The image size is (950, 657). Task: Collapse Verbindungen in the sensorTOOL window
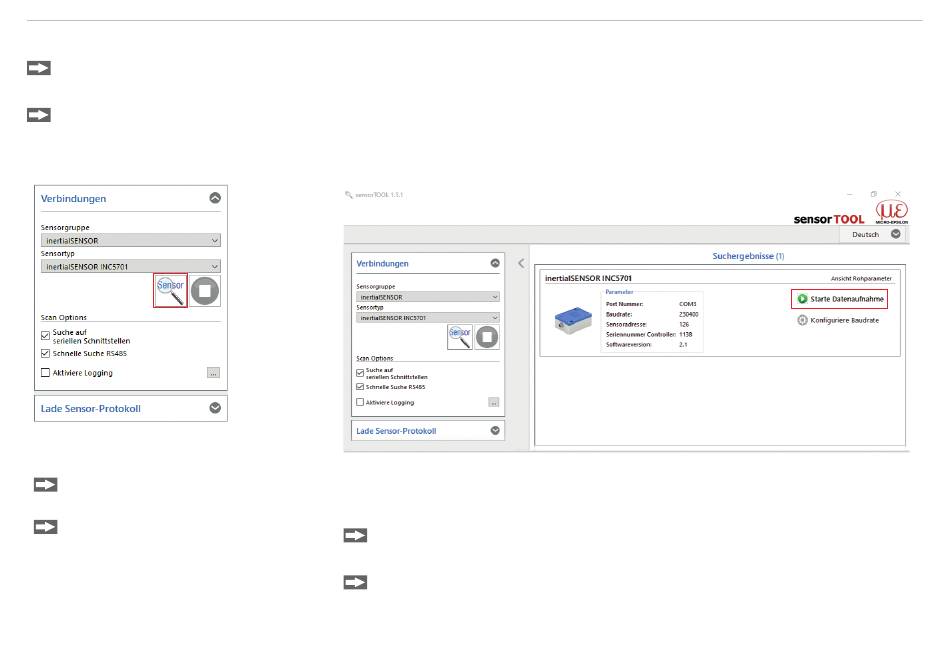(495, 263)
